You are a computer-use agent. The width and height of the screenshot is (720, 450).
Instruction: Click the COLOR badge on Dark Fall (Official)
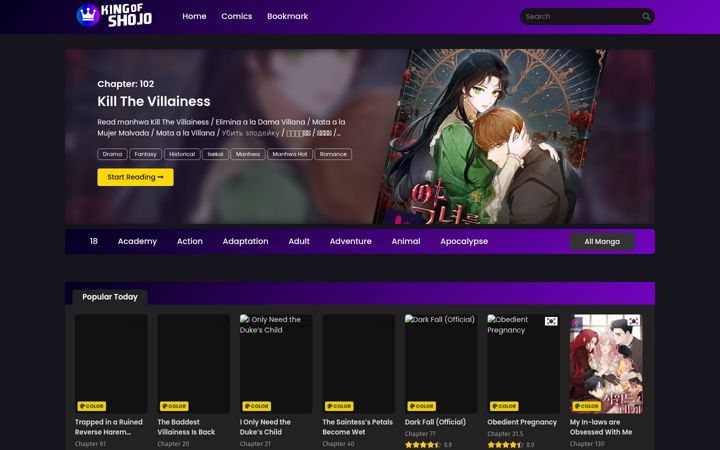[x=422, y=406]
